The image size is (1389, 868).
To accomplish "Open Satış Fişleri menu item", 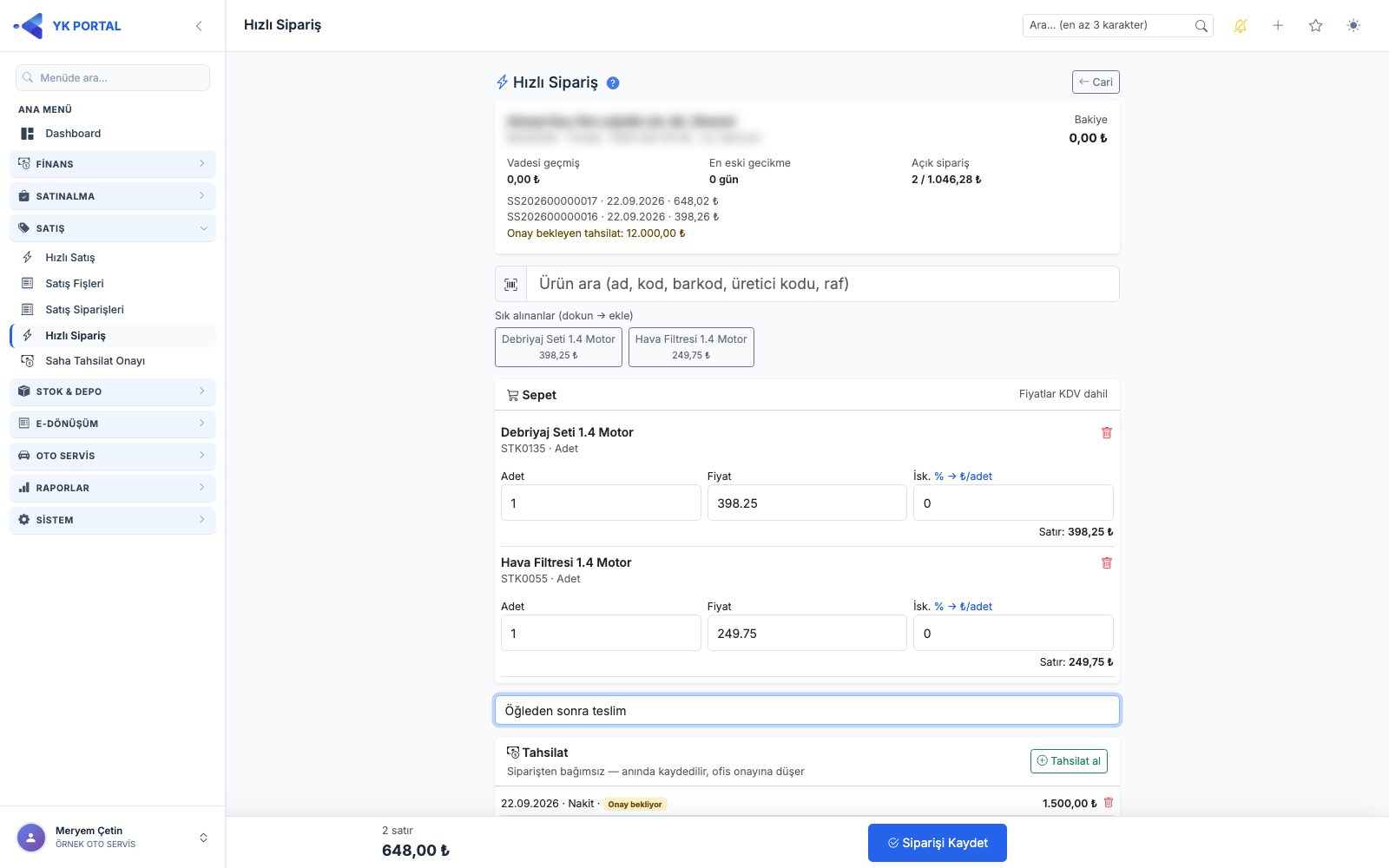I will click(113, 284).
